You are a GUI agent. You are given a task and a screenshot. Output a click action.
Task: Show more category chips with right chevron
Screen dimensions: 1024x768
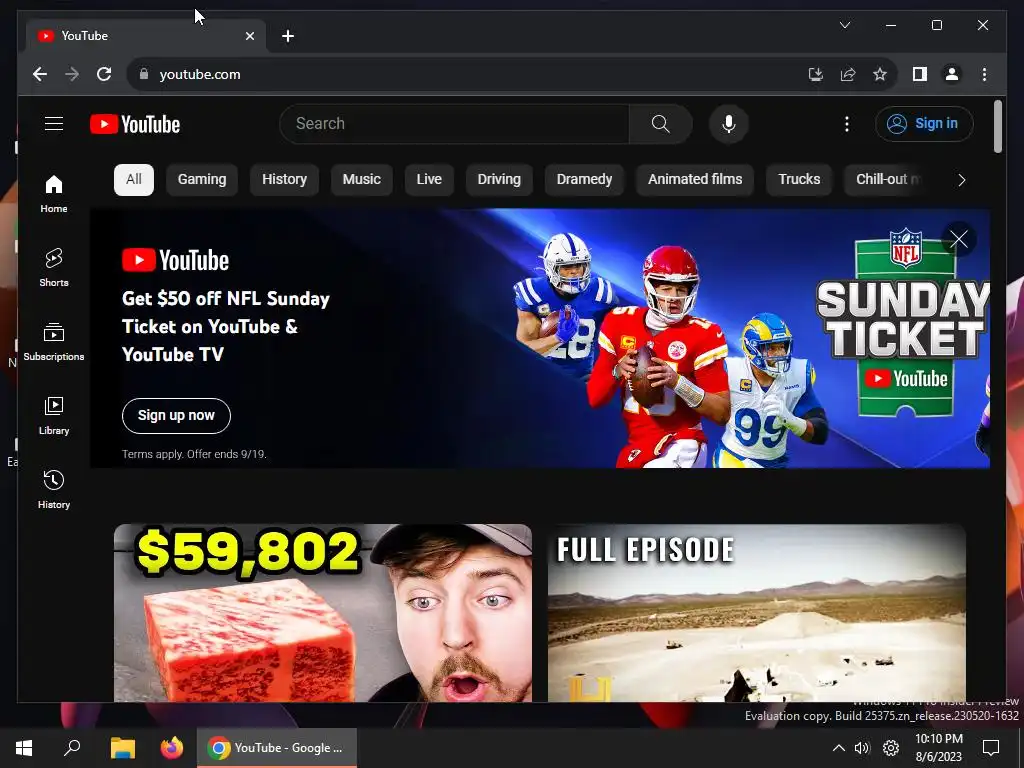961,180
